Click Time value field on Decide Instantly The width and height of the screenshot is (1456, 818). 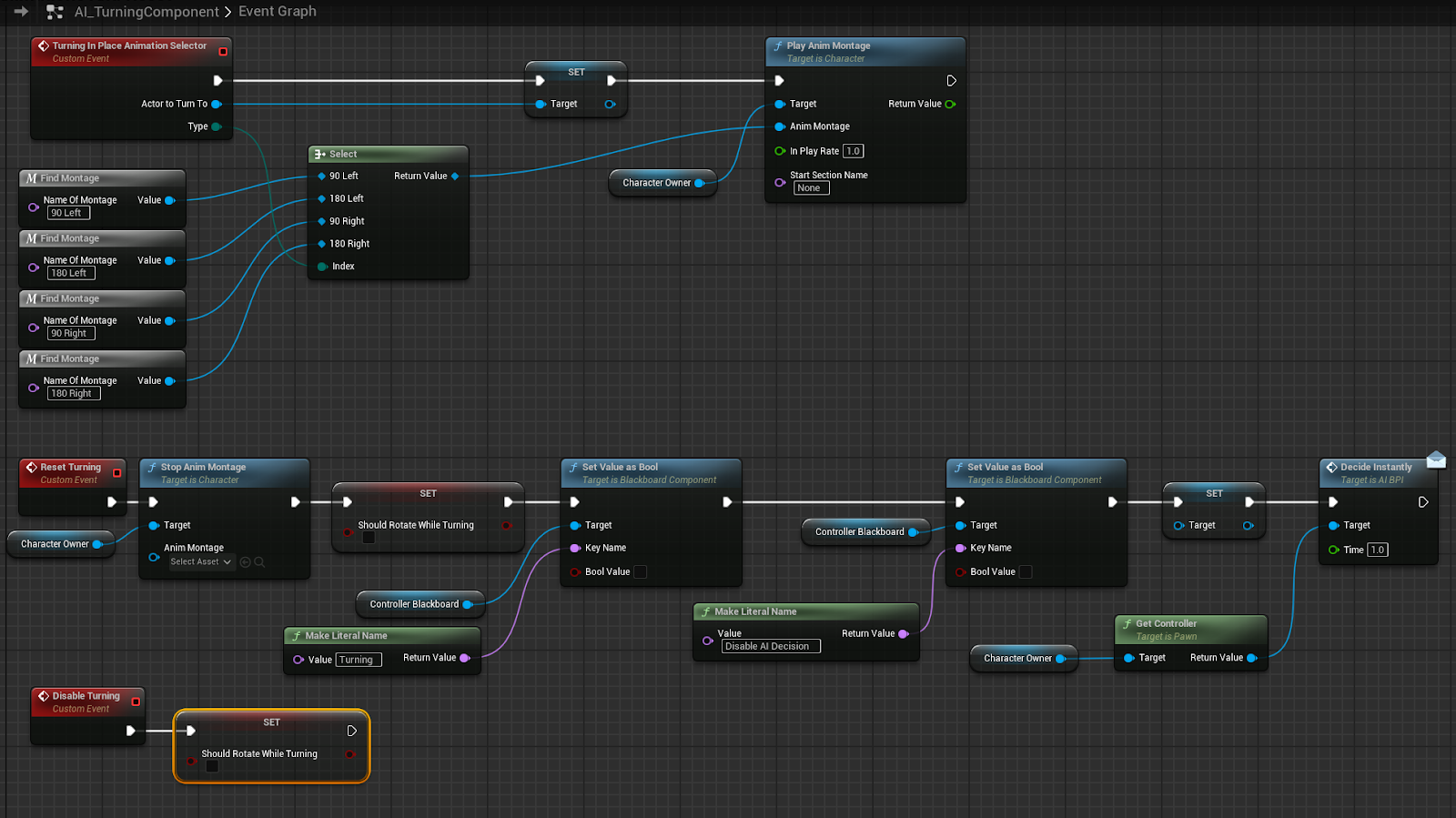coord(1377,550)
